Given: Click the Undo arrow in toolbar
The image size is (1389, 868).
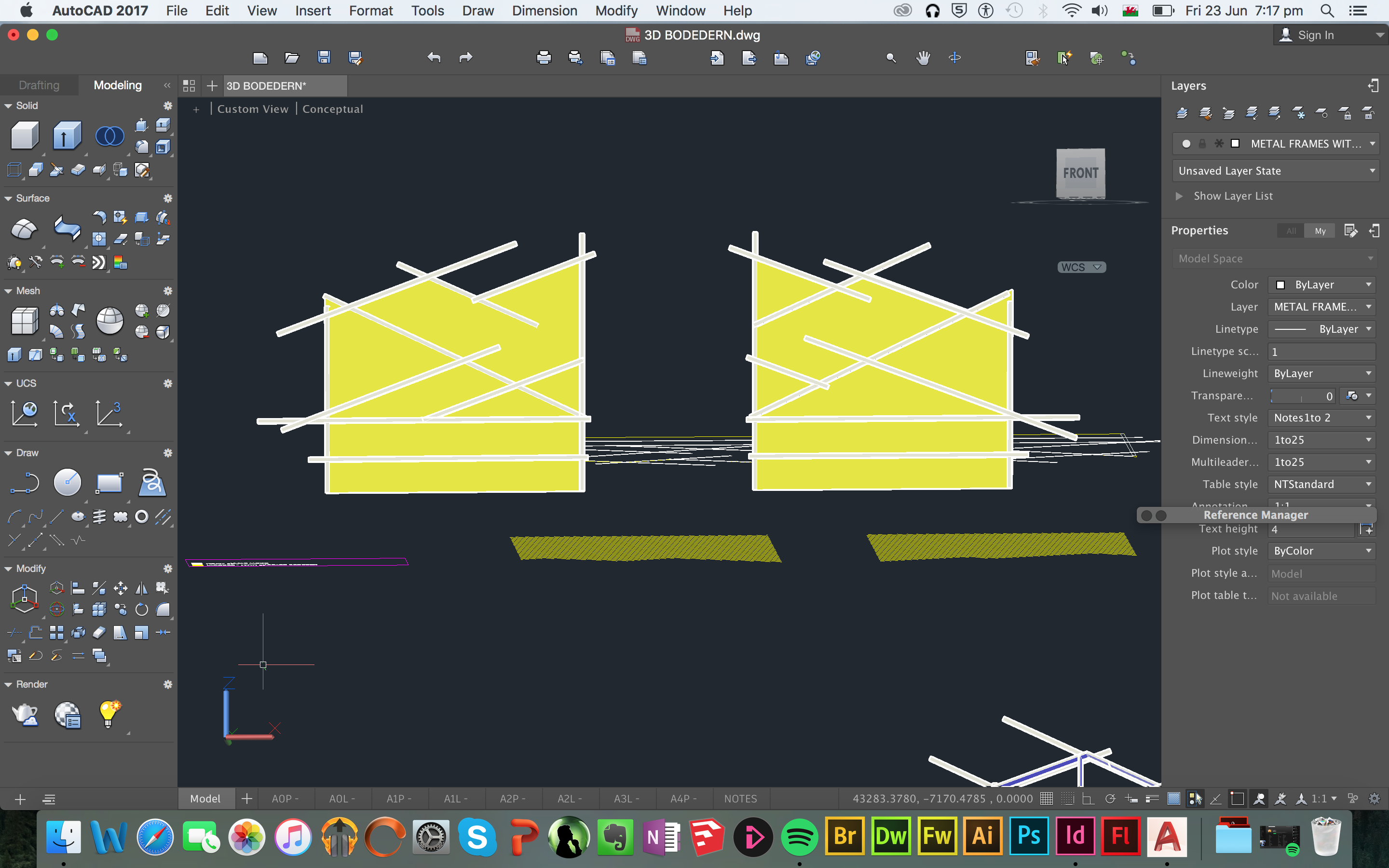Looking at the screenshot, I should (x=434, y=58).
